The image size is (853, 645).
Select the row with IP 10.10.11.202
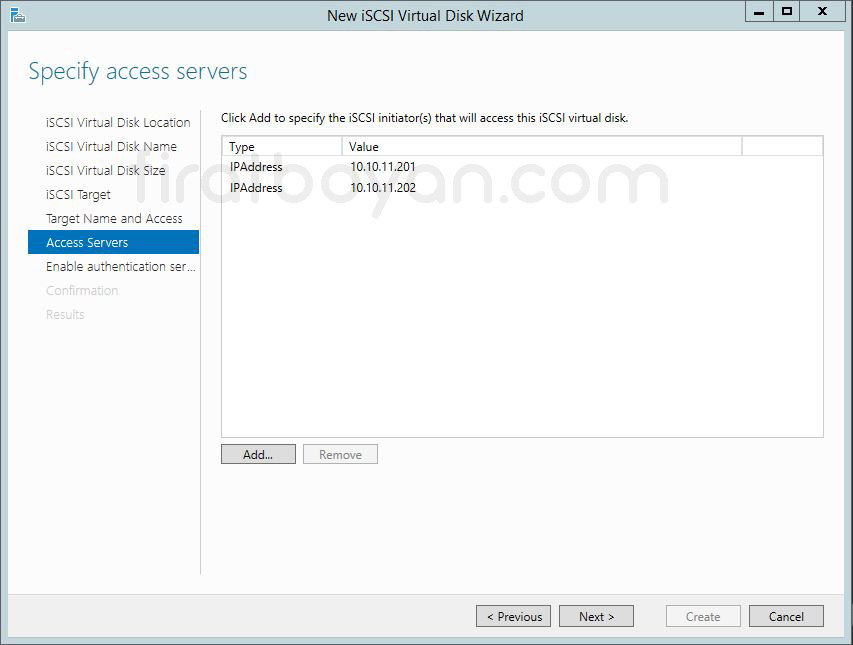pyautogui.click(x=522, y=188)
